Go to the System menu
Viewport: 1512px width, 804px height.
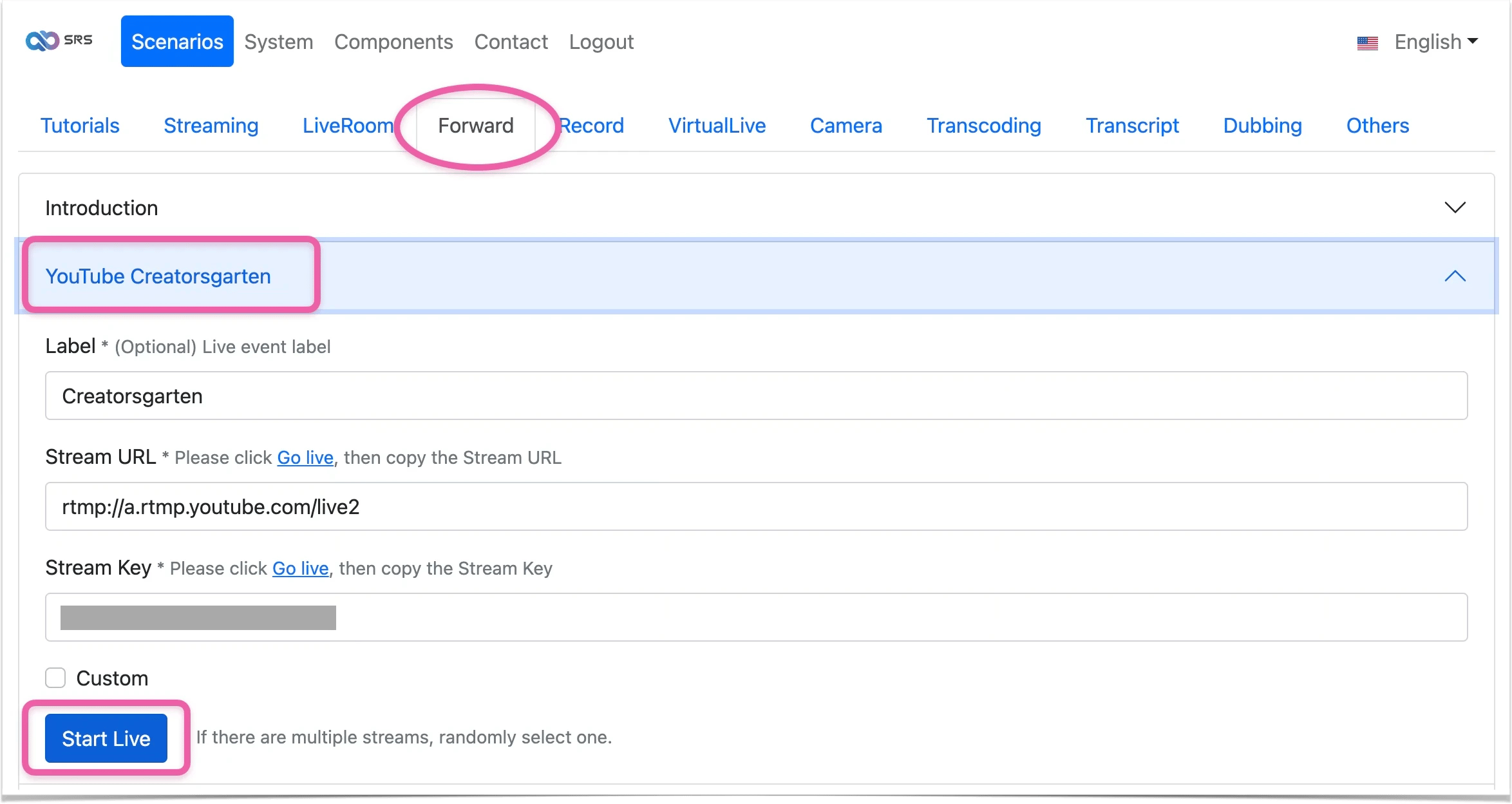pyautogui.click(x=279, y=42)
